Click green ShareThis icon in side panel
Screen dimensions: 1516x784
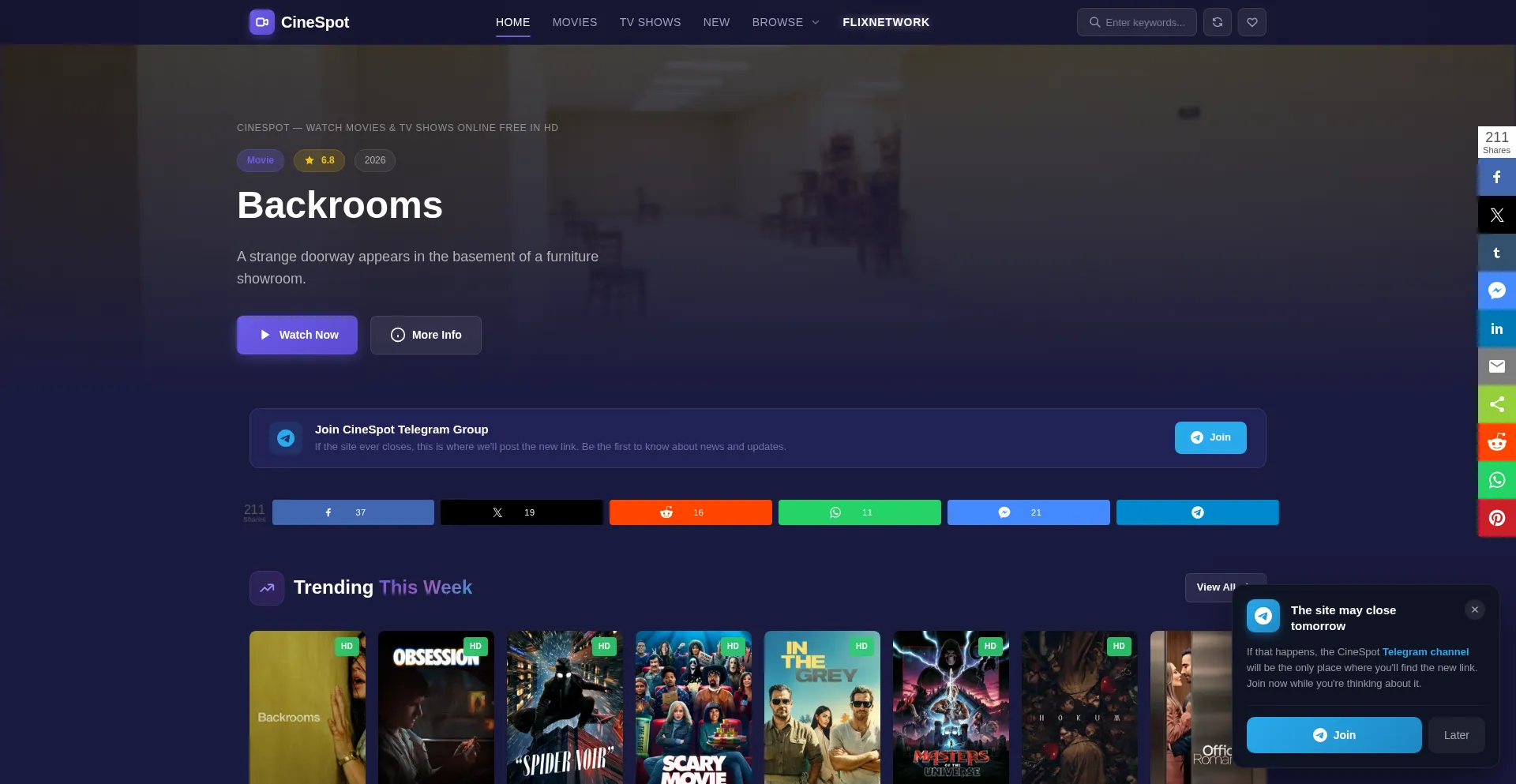tap(1497, 404)
